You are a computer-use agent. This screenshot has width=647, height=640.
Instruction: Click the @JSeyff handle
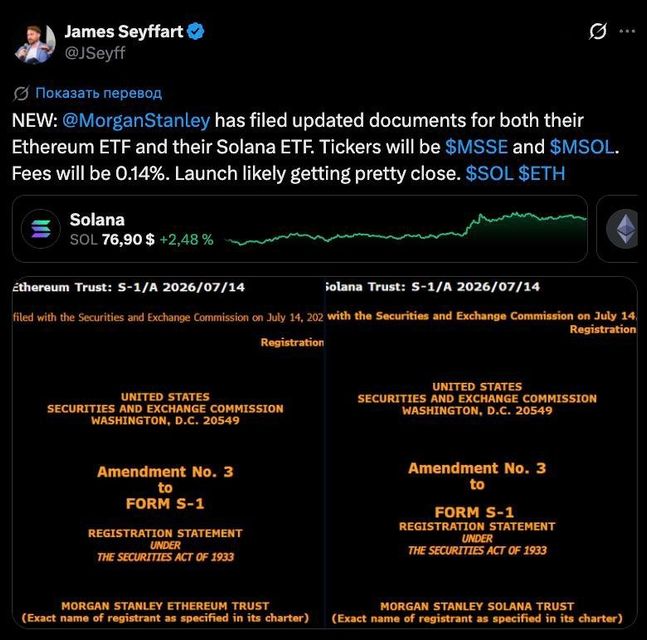point(95,53)
